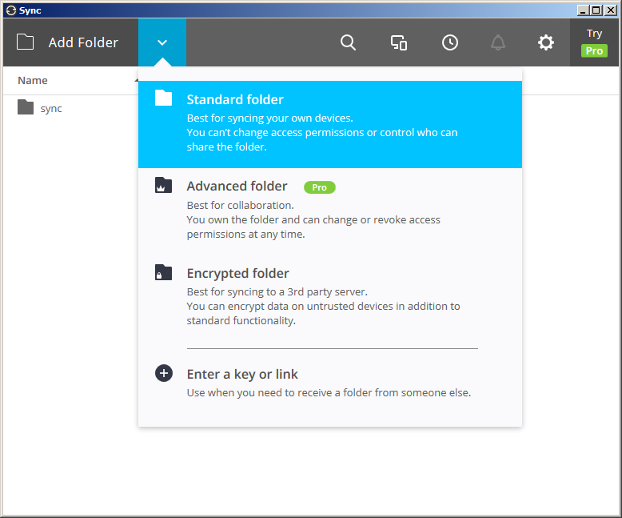
Task: Select the sync folder in list
Action: 40,107
